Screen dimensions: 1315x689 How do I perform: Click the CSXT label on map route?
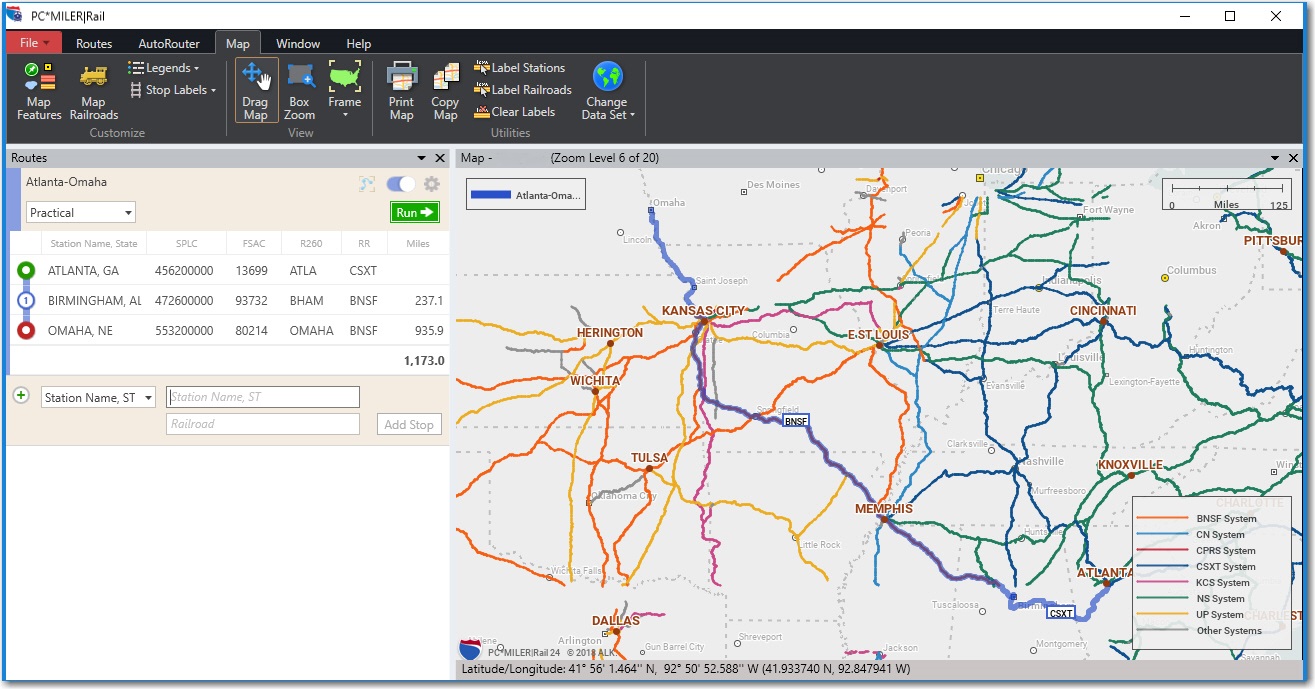pos(1061,613)
